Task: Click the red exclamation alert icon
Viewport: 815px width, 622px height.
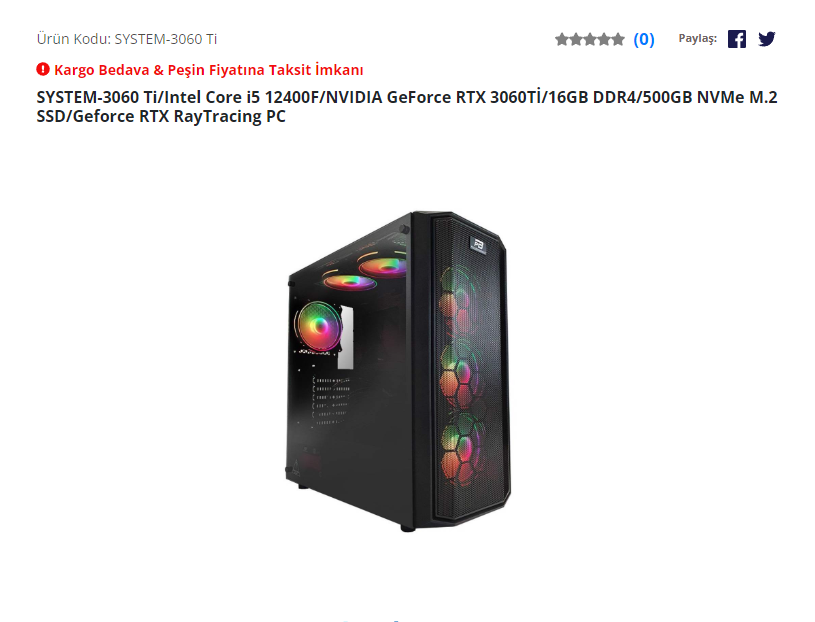Action: (43, 69)
